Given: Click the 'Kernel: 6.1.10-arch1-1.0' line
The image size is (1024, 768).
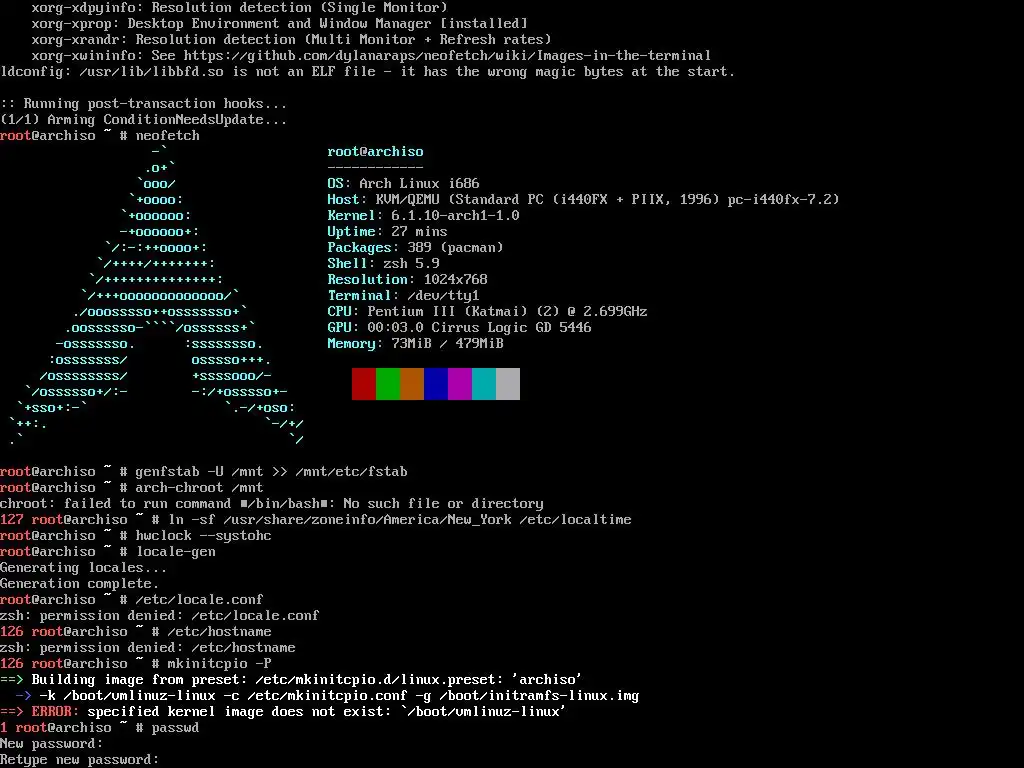Looking at the screenshot, I should (x=423, y=216).
